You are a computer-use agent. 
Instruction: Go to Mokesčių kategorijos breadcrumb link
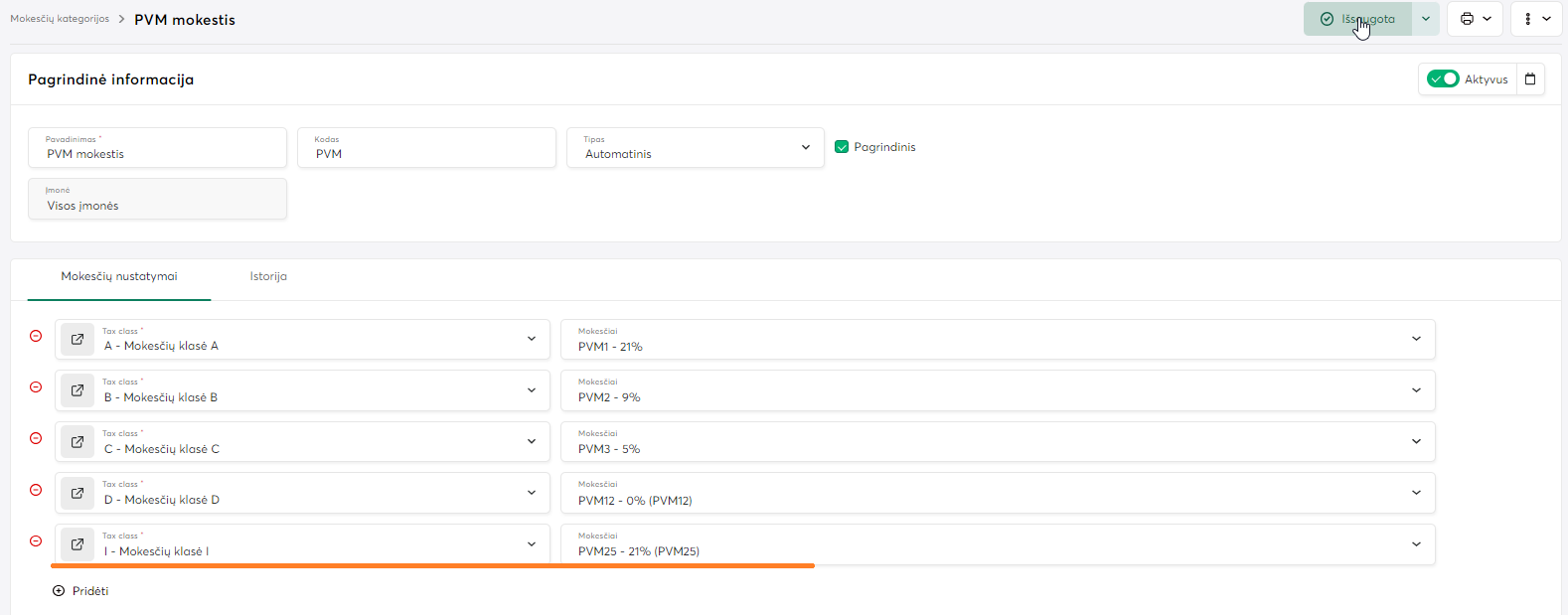[x=60, y=19]
